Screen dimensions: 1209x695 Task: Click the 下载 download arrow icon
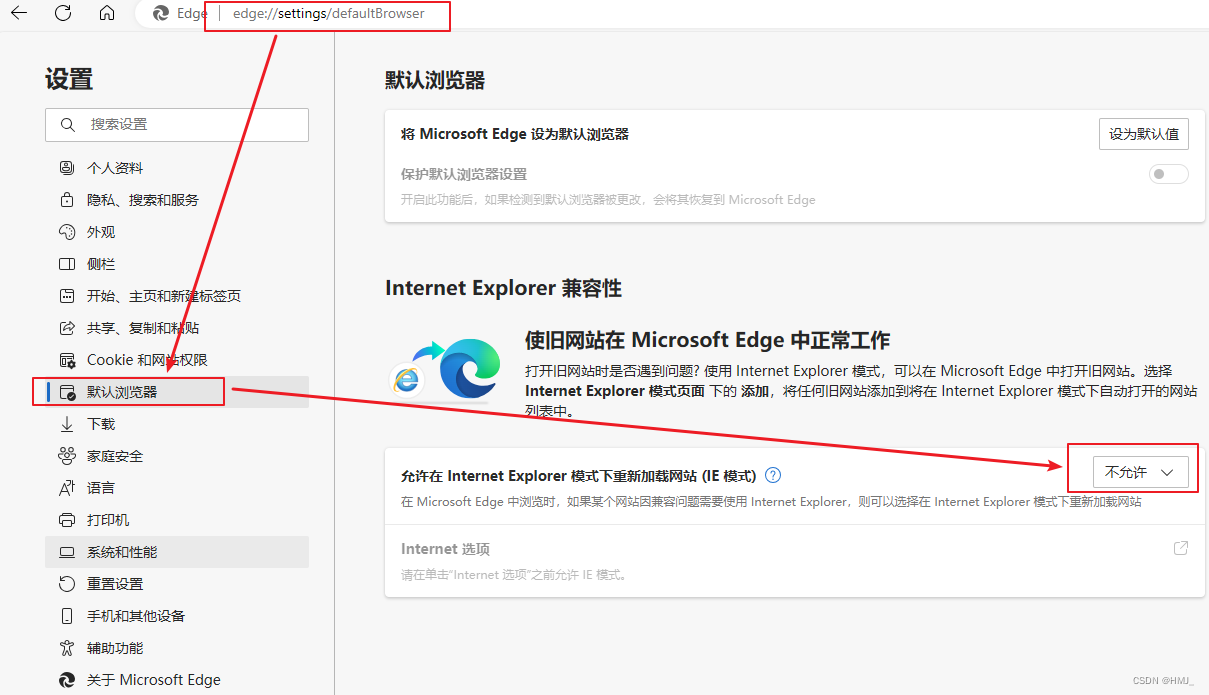[67, 424]
